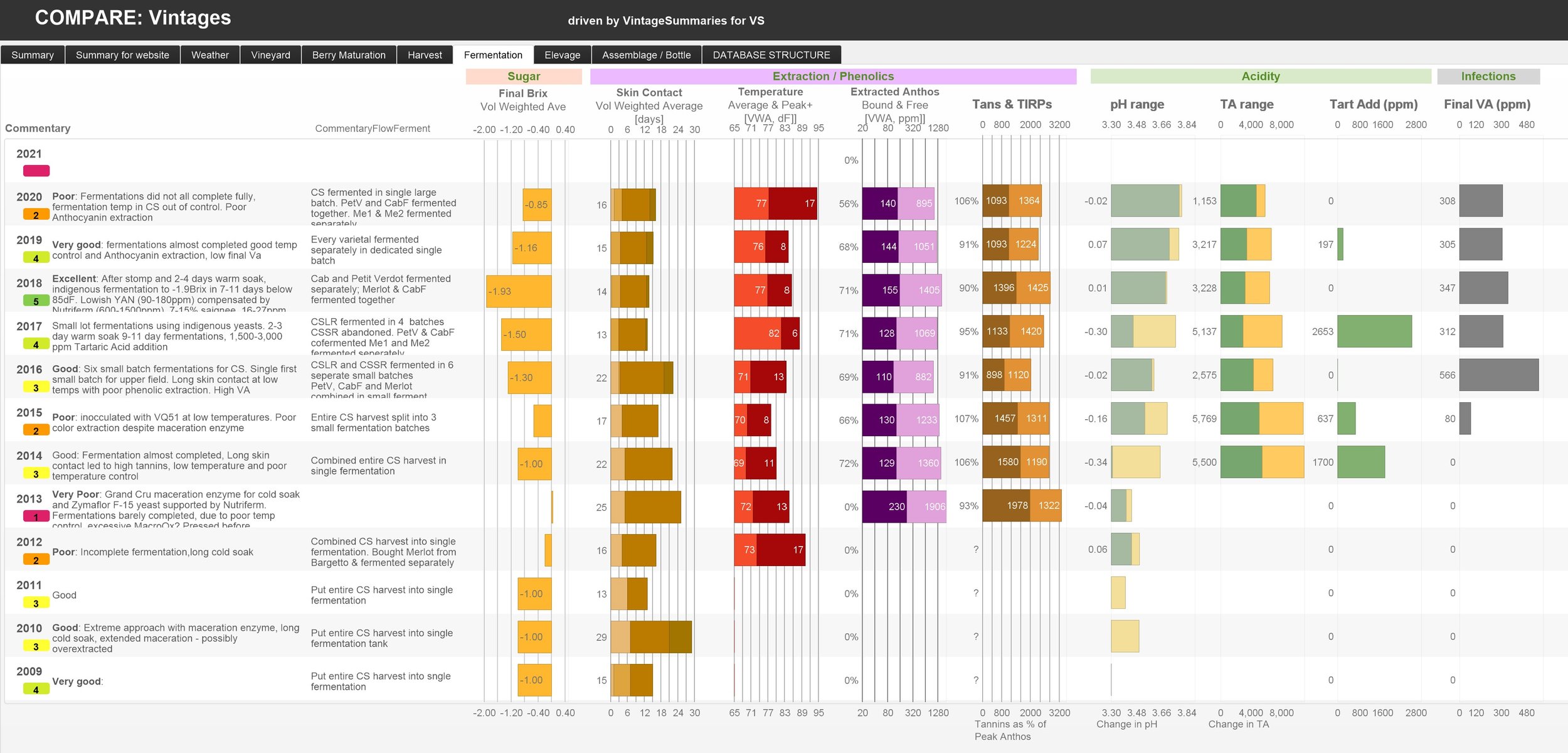Select the 2013 free anthos bar 1906
Image resolution: width=1568 pixels, height=753 pixels.
(x=926, y=506)
